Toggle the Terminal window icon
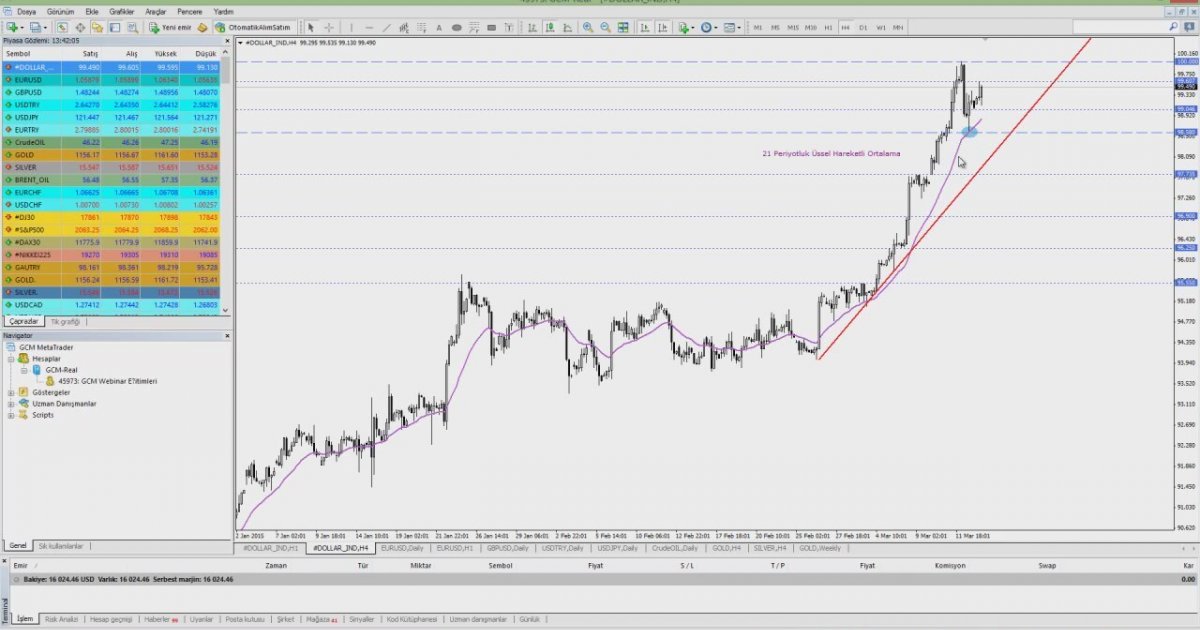1200x630 pixels. pos(115,28)
